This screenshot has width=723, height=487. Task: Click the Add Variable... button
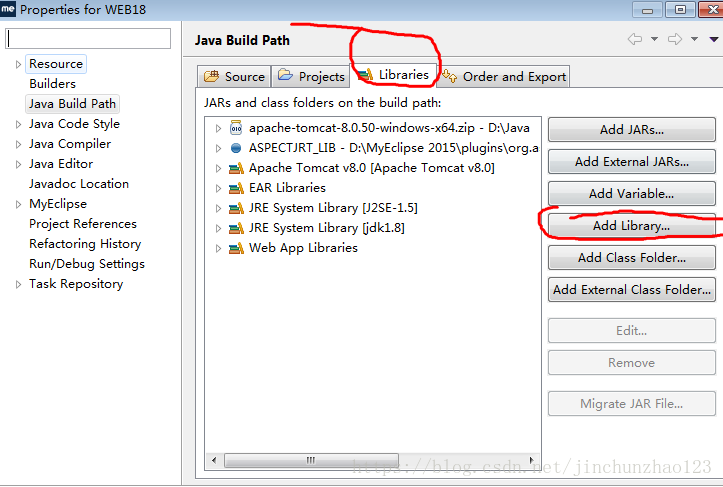click(632, 193)
